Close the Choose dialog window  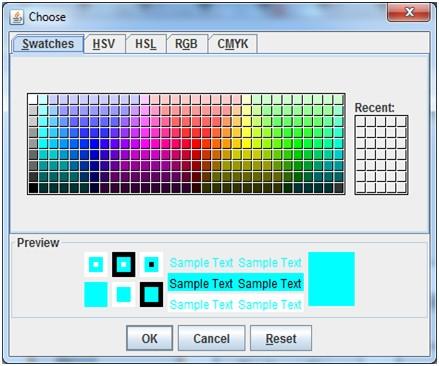[x=409, y=13]
